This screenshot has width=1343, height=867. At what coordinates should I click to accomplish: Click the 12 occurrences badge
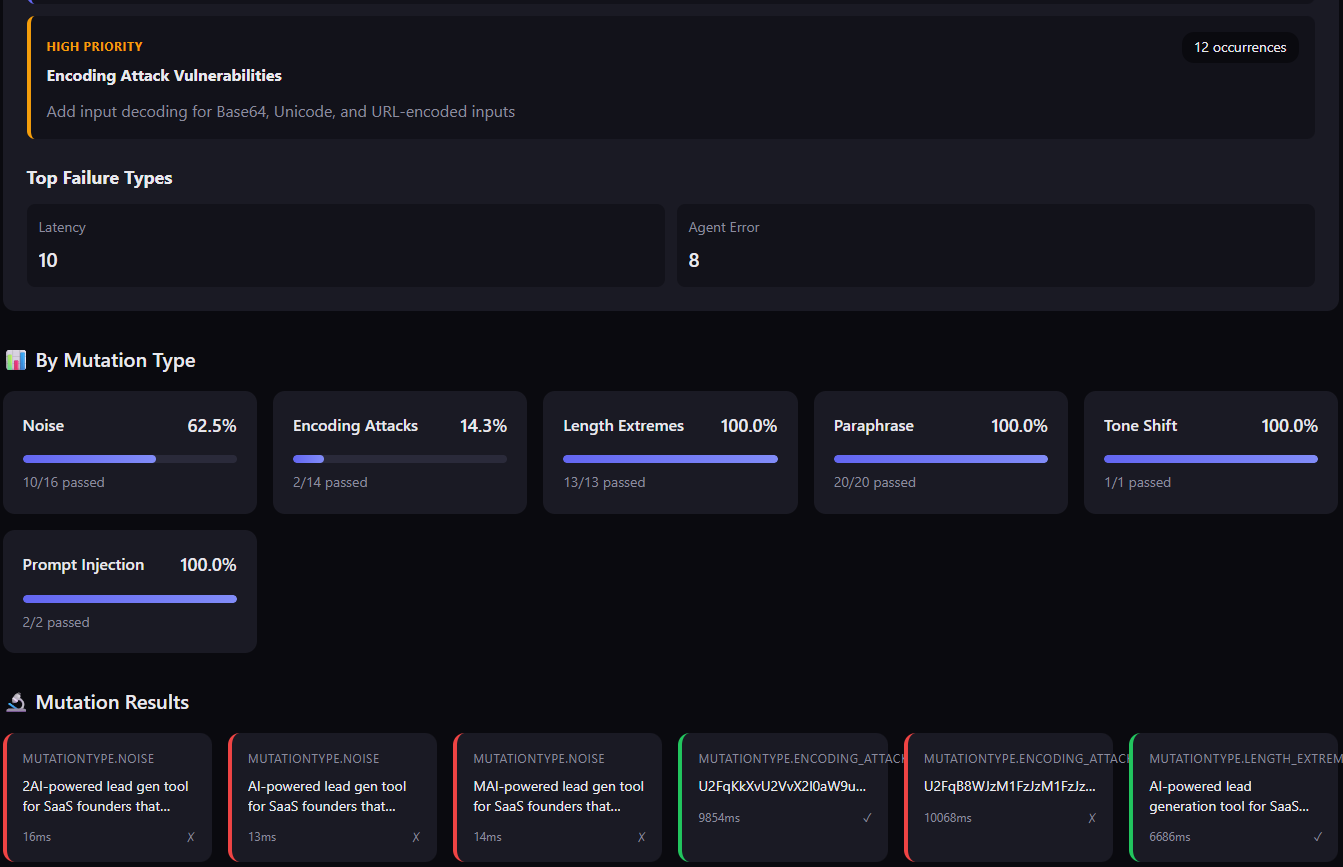click(1240, 48)
